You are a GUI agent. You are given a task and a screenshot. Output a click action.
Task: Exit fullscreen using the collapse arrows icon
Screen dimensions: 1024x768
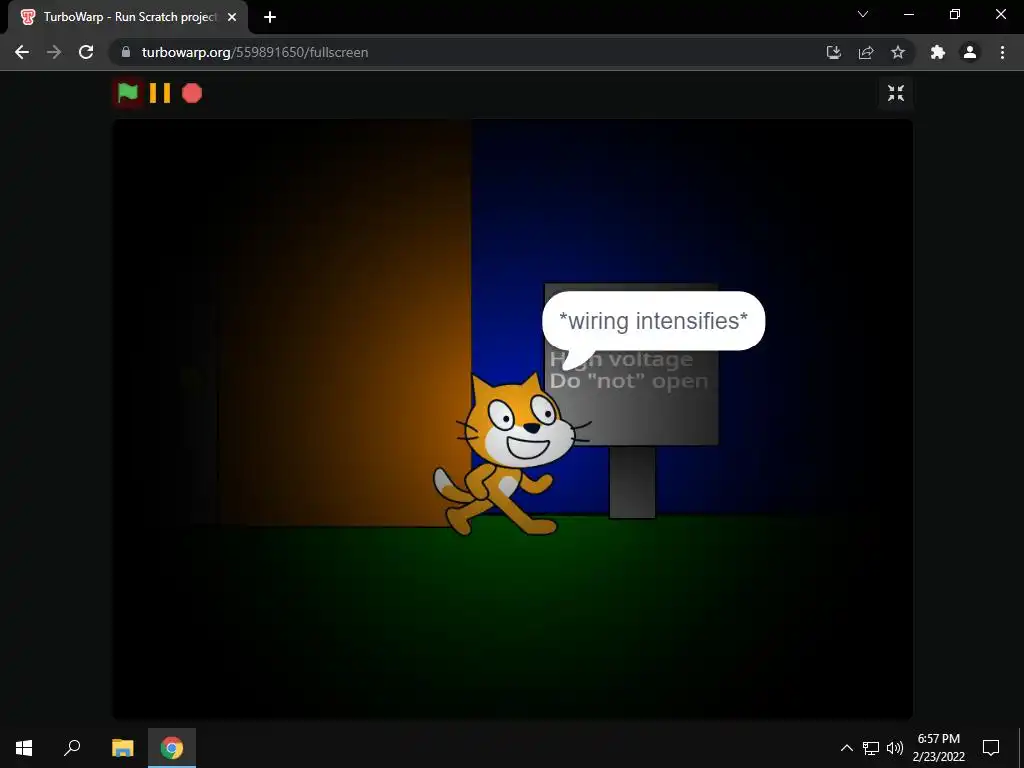click(x=896, y=93)
